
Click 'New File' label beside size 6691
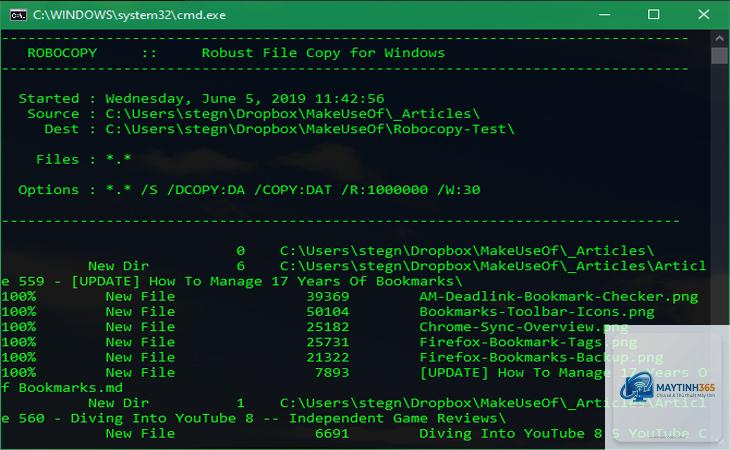[140, 434]
